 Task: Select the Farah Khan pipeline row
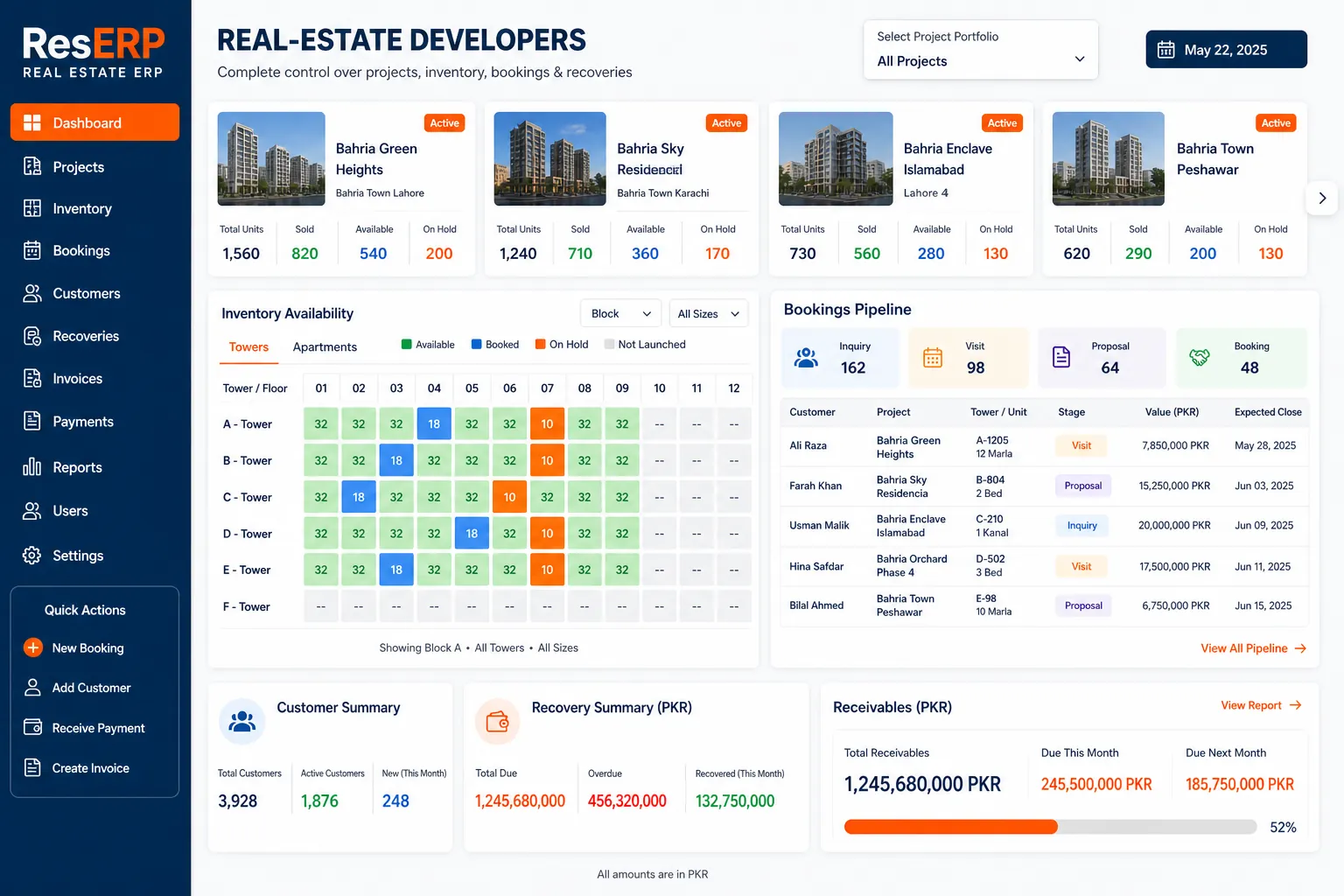coord(1045,486)
